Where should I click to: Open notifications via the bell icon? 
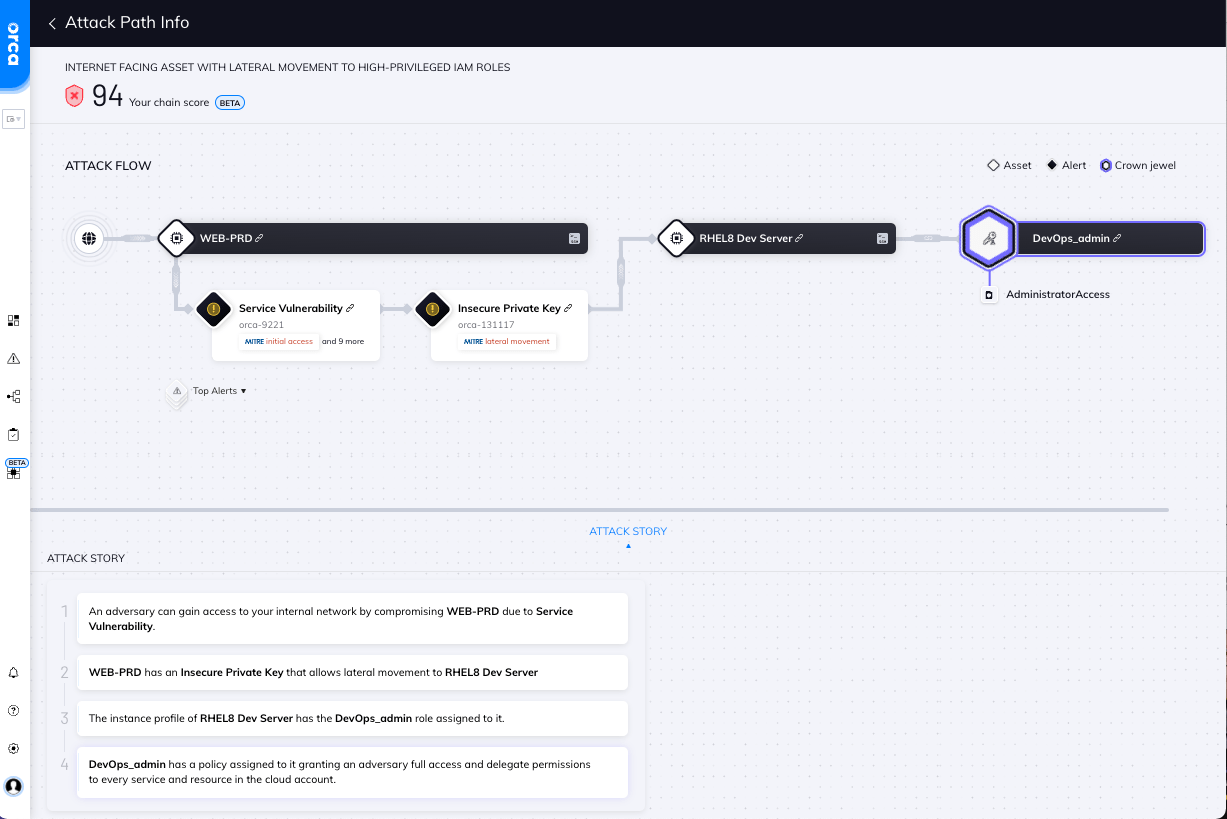tap(13, 672)
